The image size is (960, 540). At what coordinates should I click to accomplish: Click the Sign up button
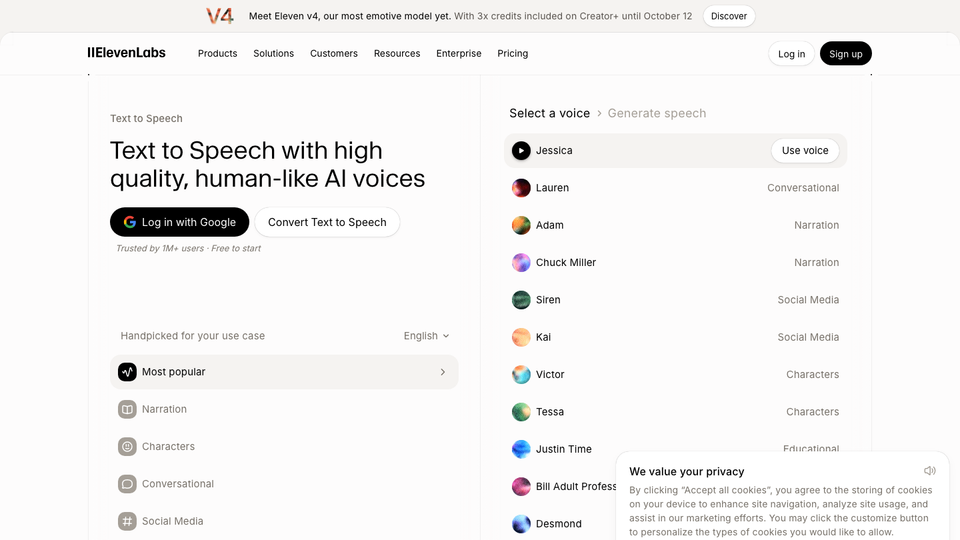click(846, 54)
